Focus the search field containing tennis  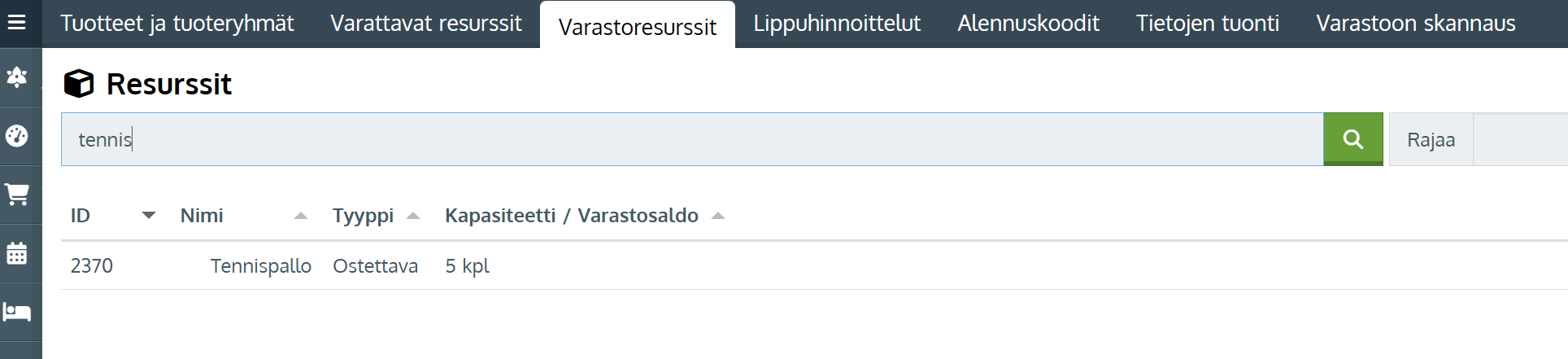[x=692, y=139]
